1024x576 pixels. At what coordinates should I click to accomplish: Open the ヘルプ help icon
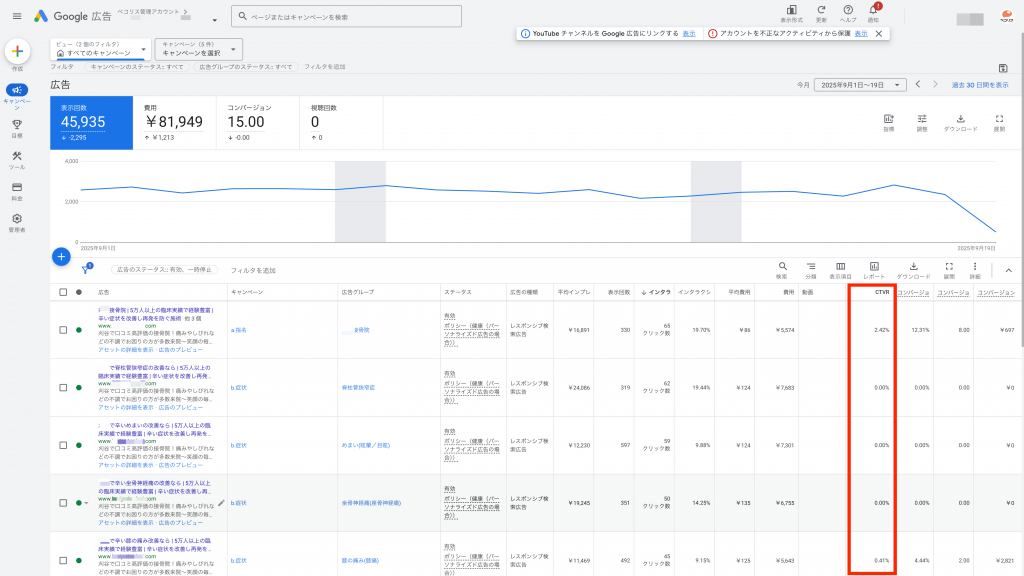pos(848,12)
